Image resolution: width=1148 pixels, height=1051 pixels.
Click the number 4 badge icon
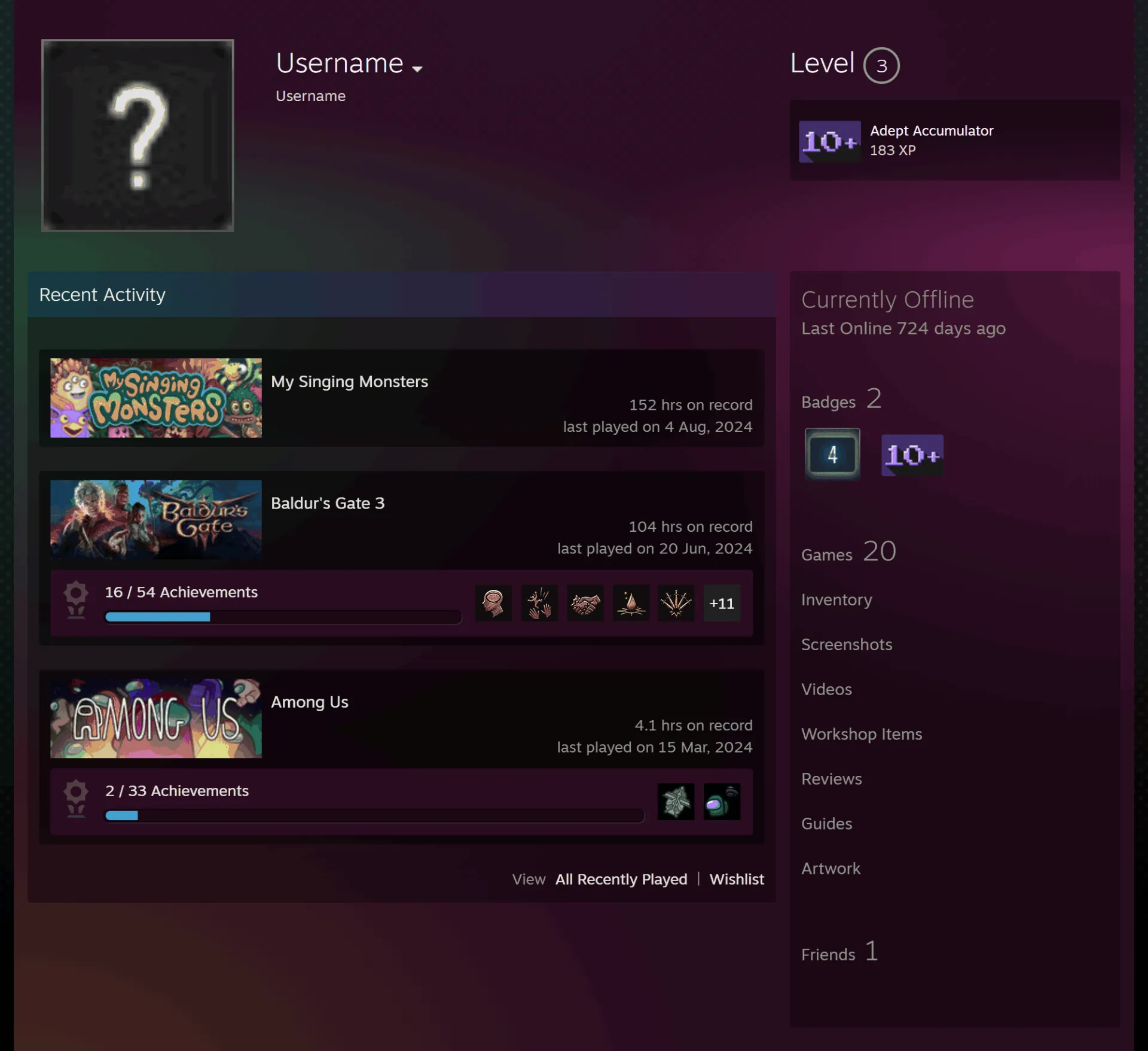[832, 455]
